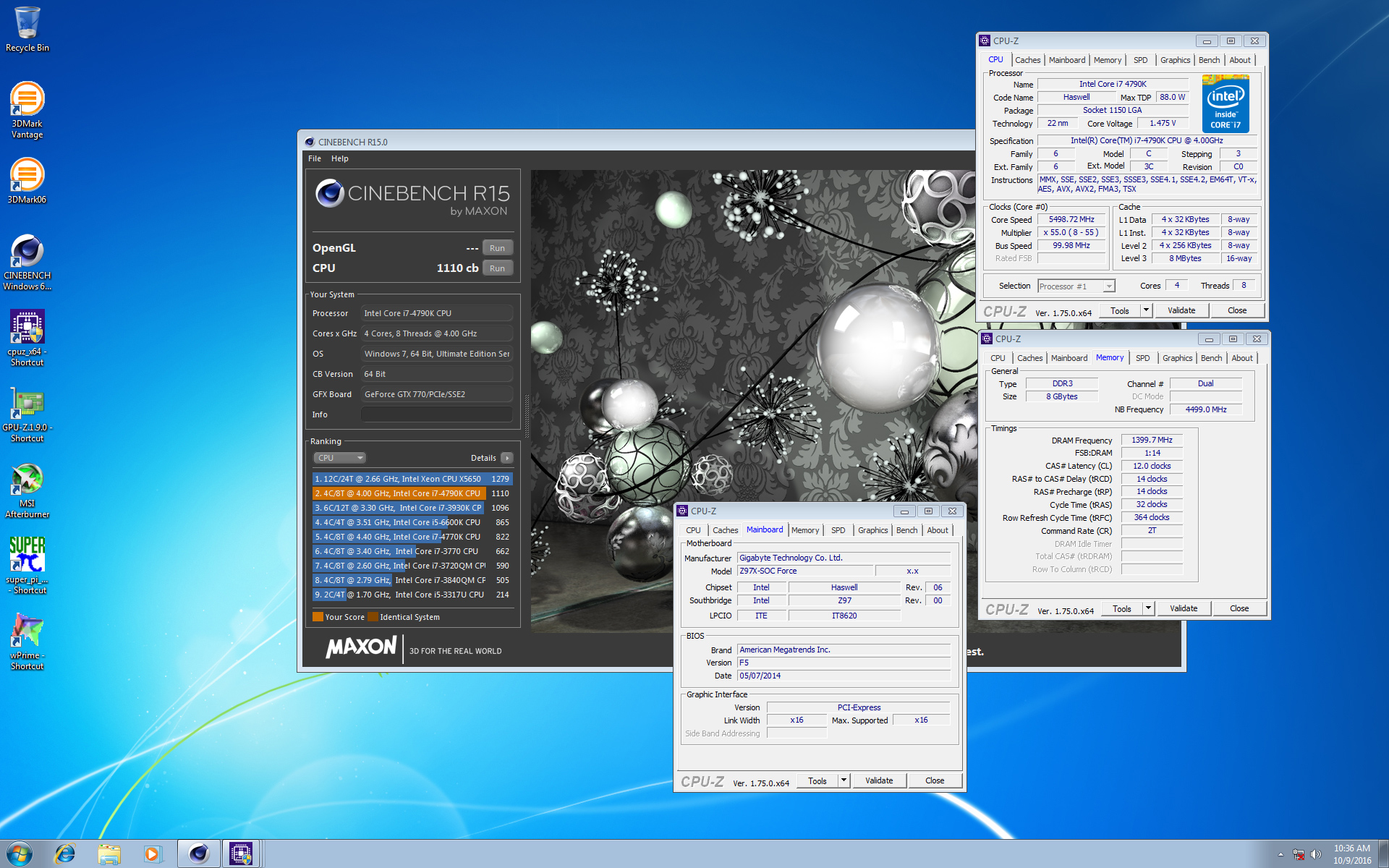1389x868 pixels.
Task: Select ranking row Core i7-4770K 822
Action: pyautogui.click(x=412, y=537)
